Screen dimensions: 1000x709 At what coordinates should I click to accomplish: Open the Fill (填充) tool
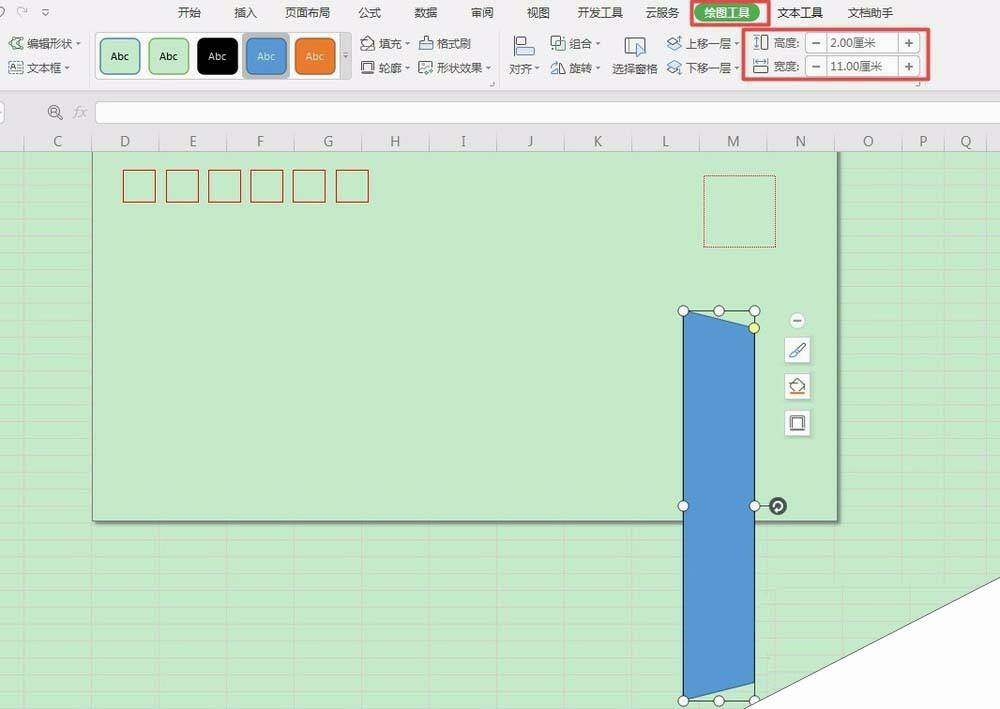pyautogui.click(x=381, y=43)
